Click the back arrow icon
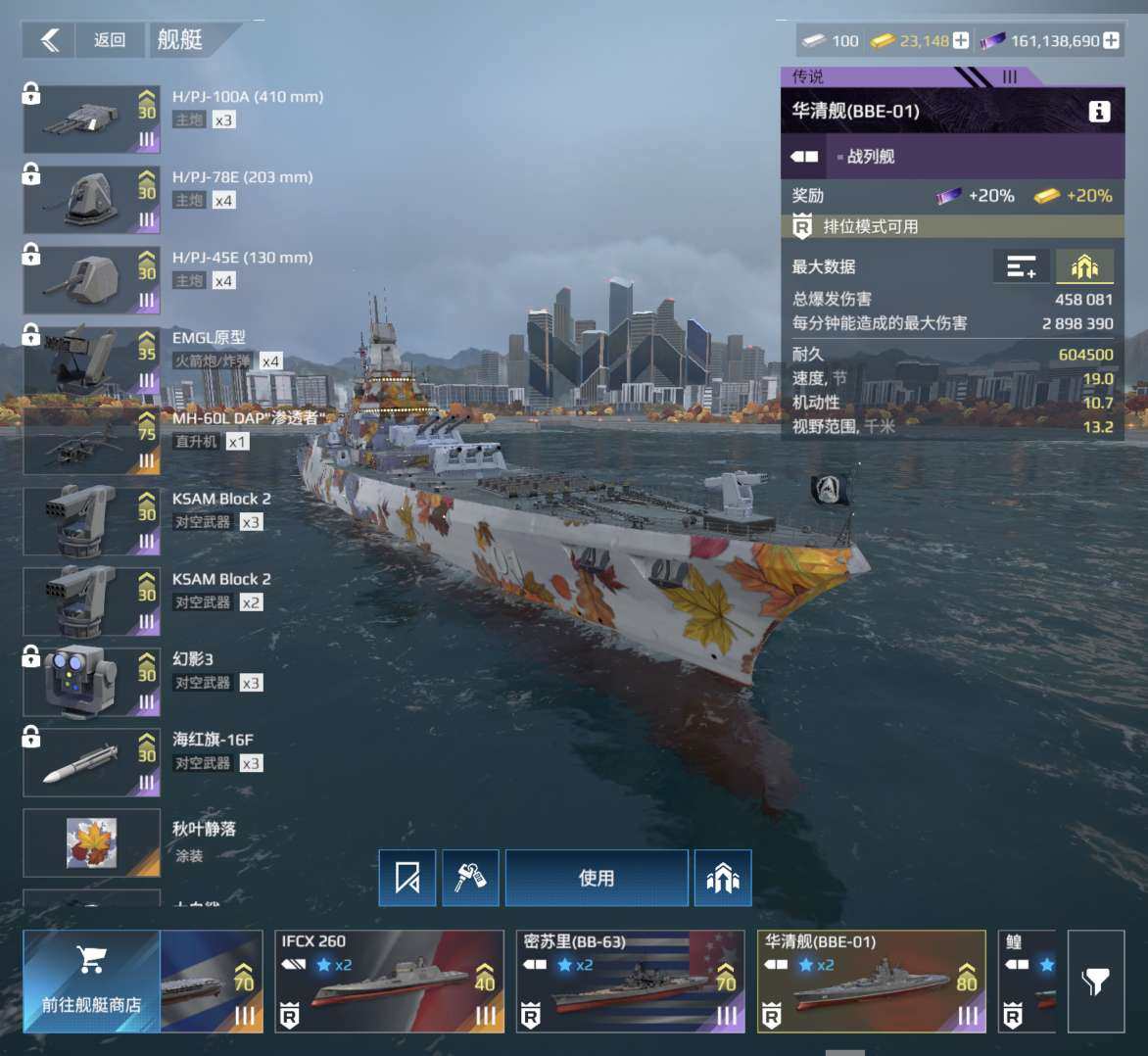 pos(49,39)
